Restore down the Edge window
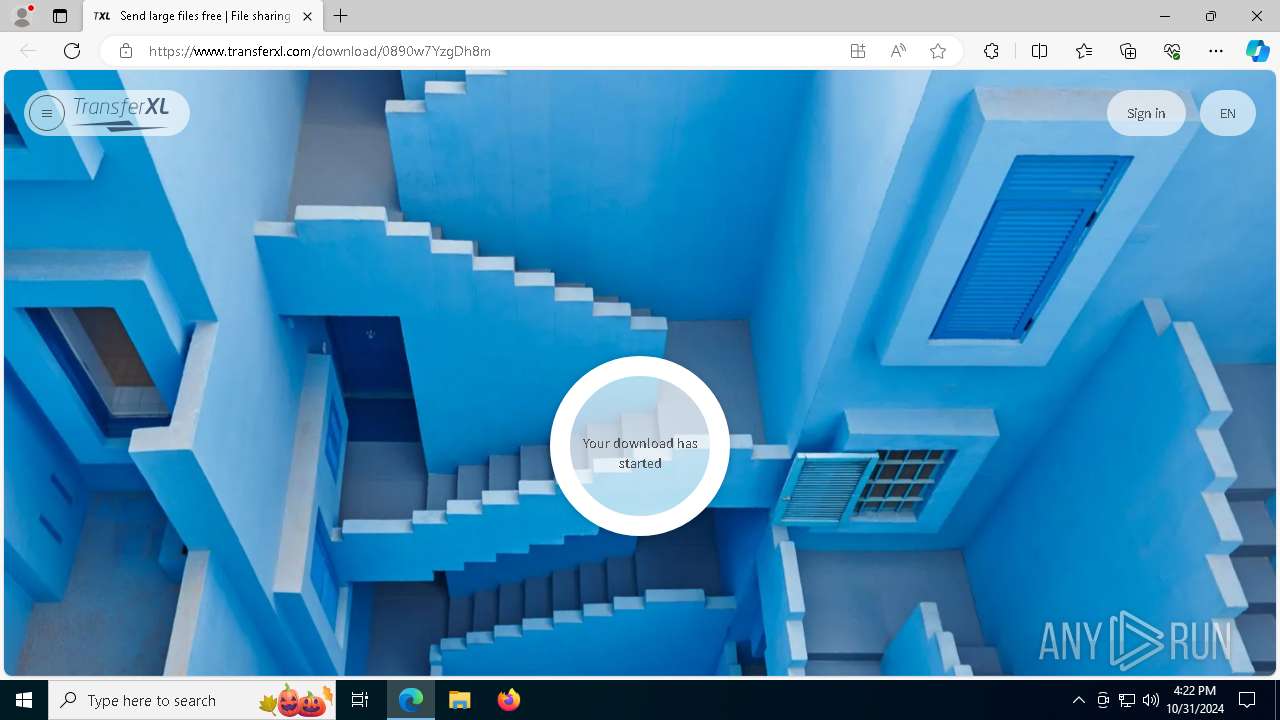 pyautogui.click(x=1211, y=16)
